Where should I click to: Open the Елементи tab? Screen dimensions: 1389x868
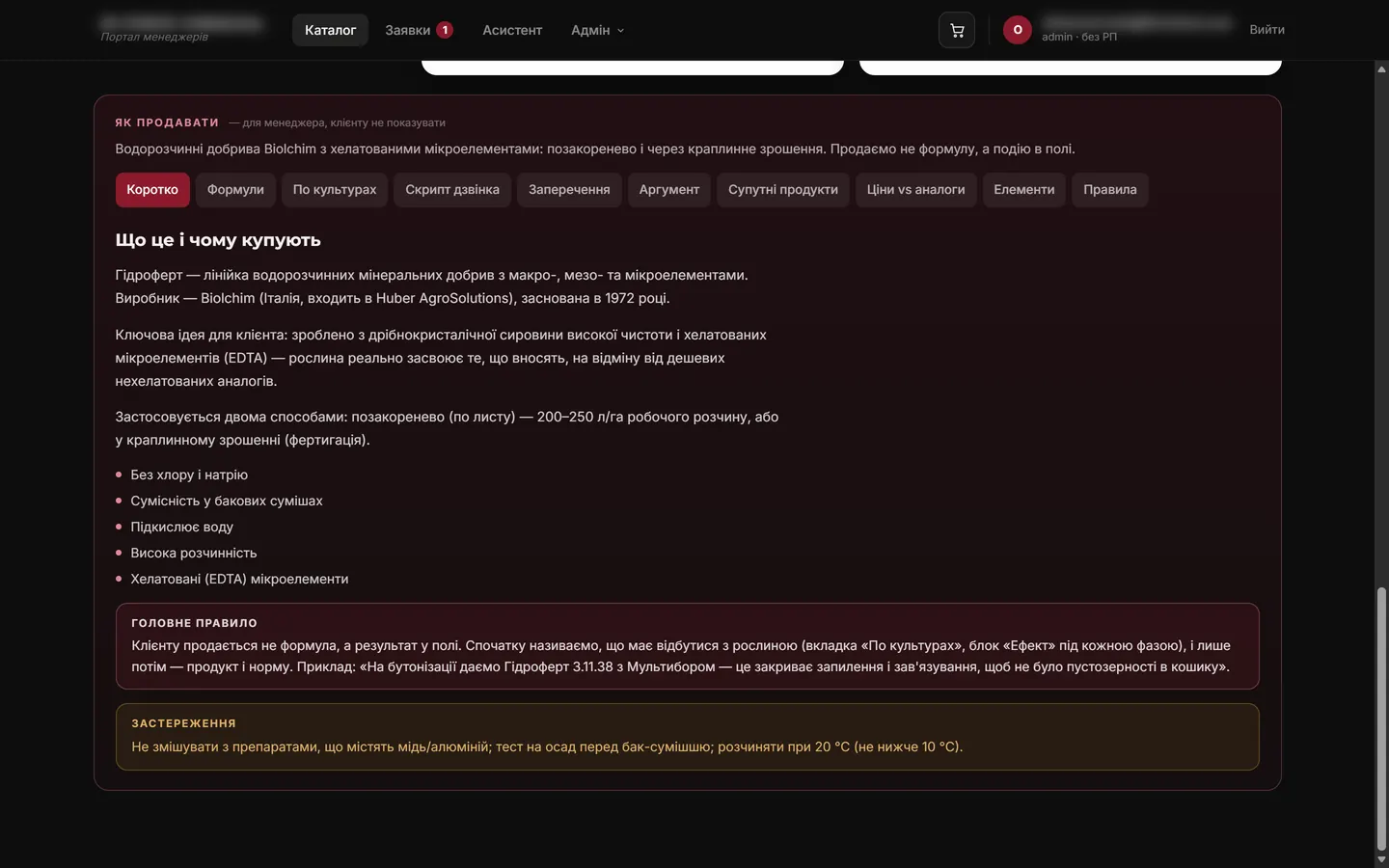pyautogui.click(x=1023, y=190)
